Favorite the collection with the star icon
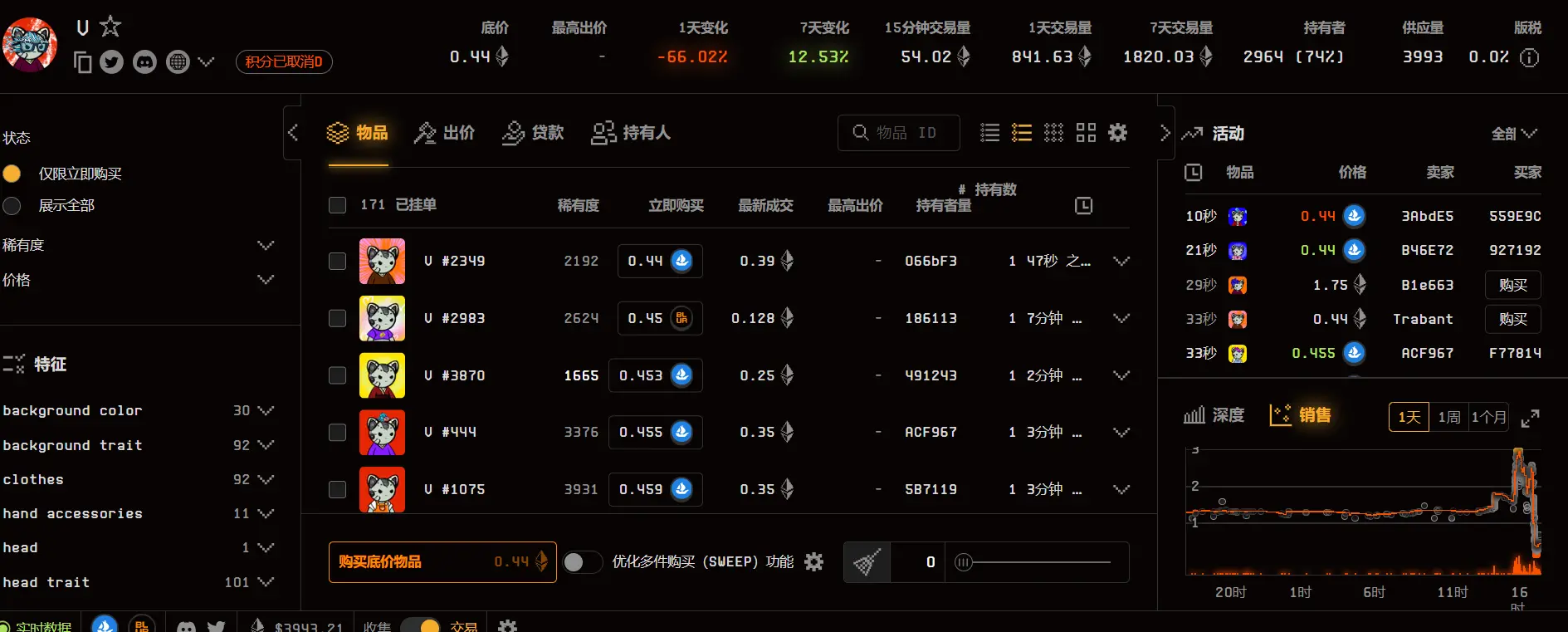This screenshot has width=1568, height=632. pyautogui.click(x=110, y=27)
